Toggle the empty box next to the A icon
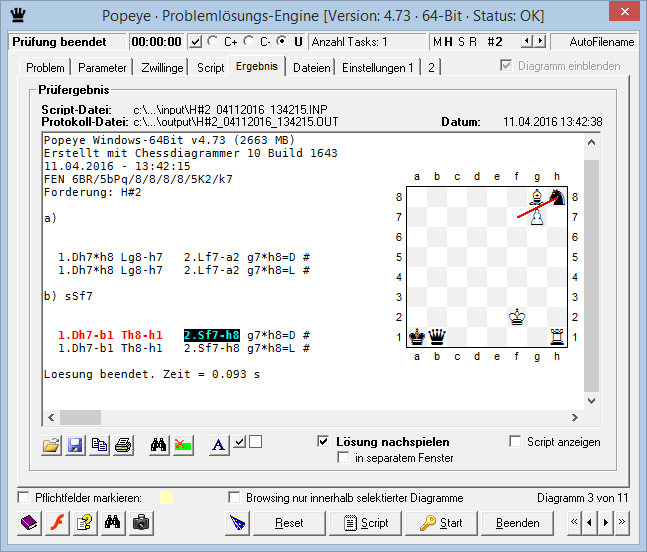This screenshot has height=552, width=647. (256, 441)
